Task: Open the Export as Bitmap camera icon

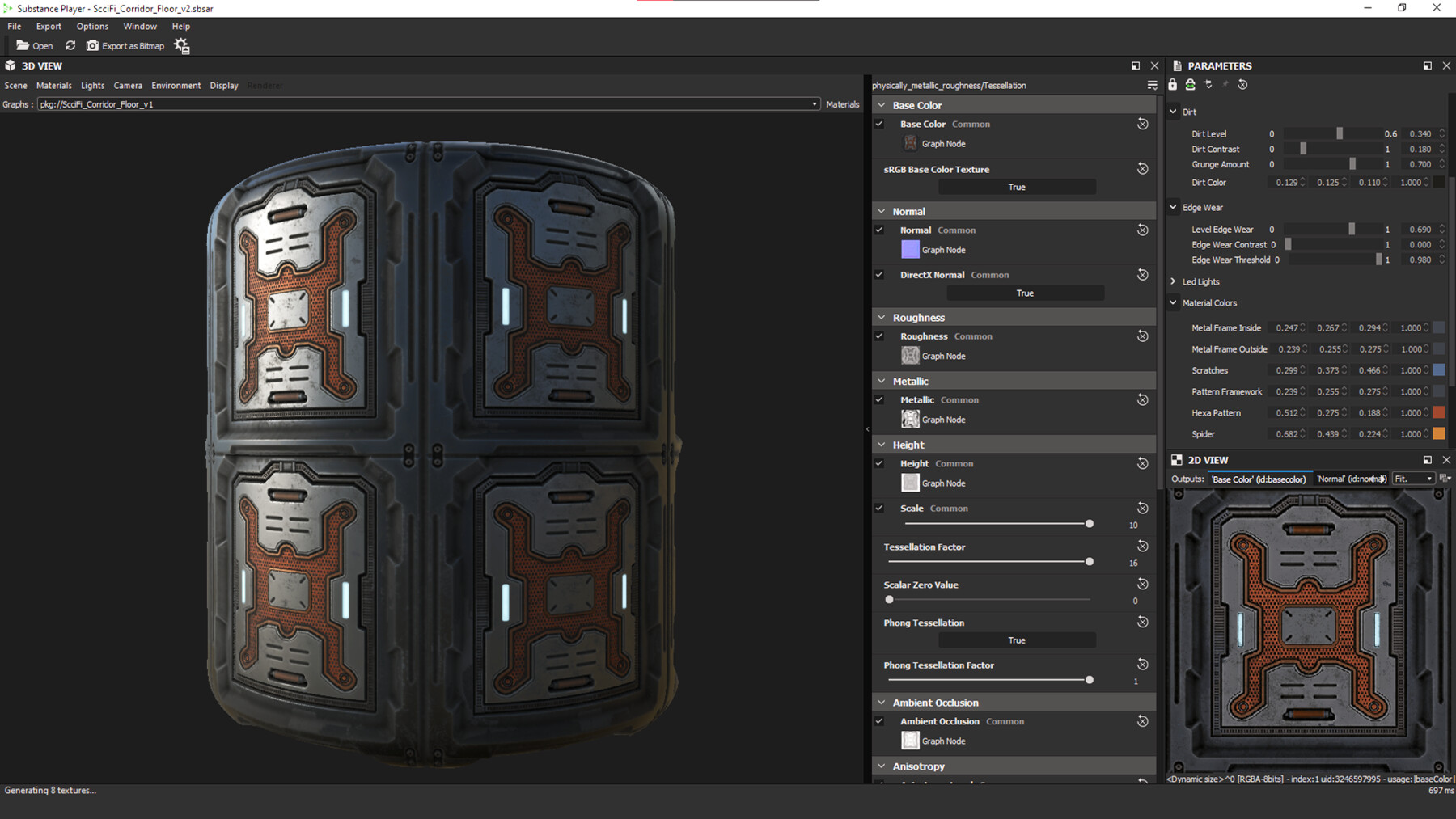Action: tap(92, 45)
